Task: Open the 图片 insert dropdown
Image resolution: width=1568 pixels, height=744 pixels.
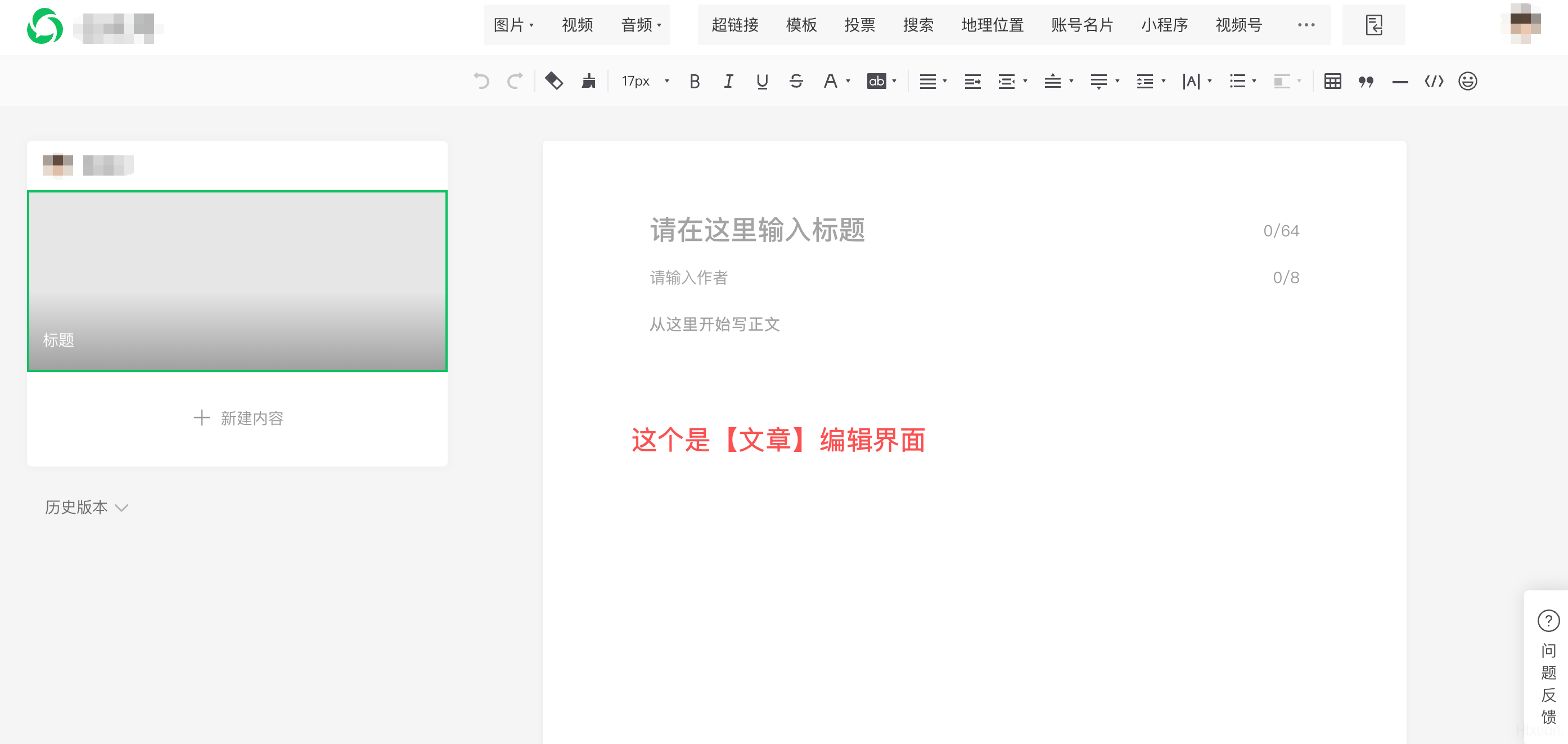Action: coord(513,25)
